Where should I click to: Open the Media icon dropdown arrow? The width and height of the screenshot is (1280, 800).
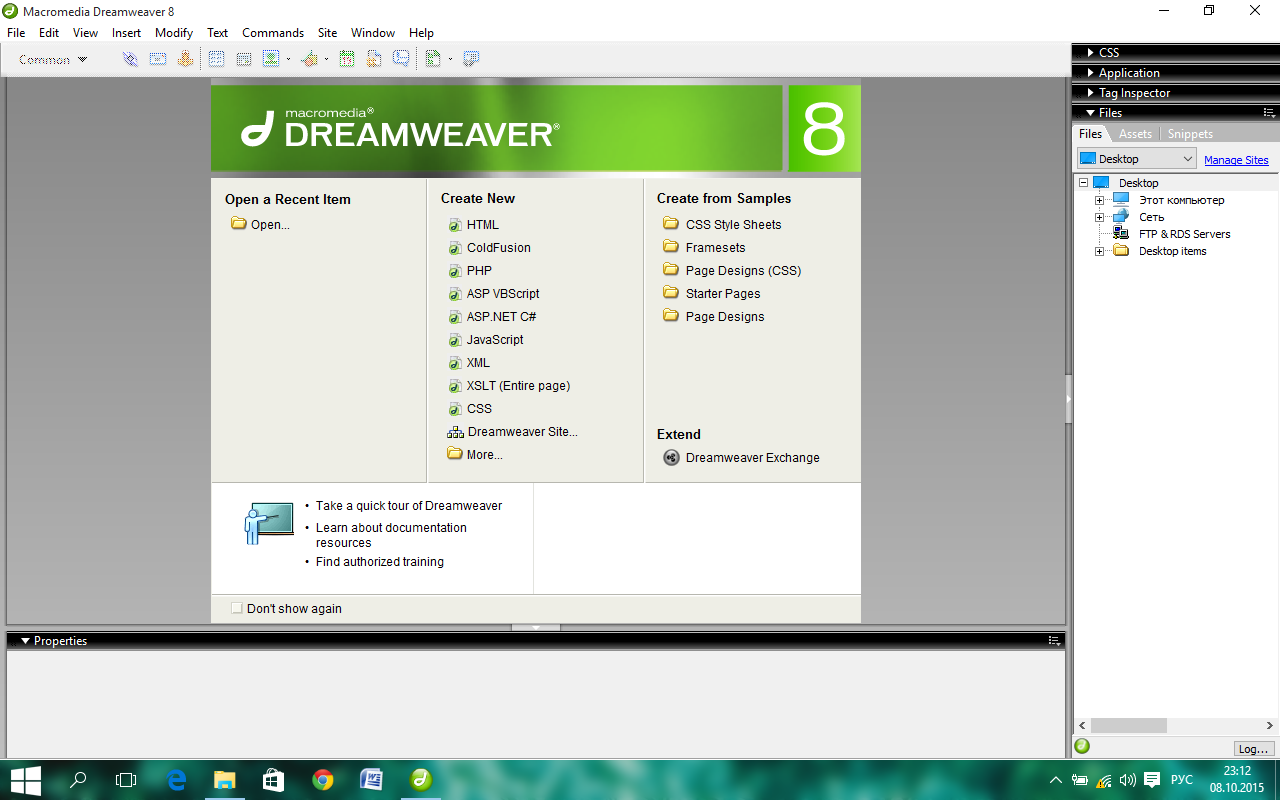[326, 59]
